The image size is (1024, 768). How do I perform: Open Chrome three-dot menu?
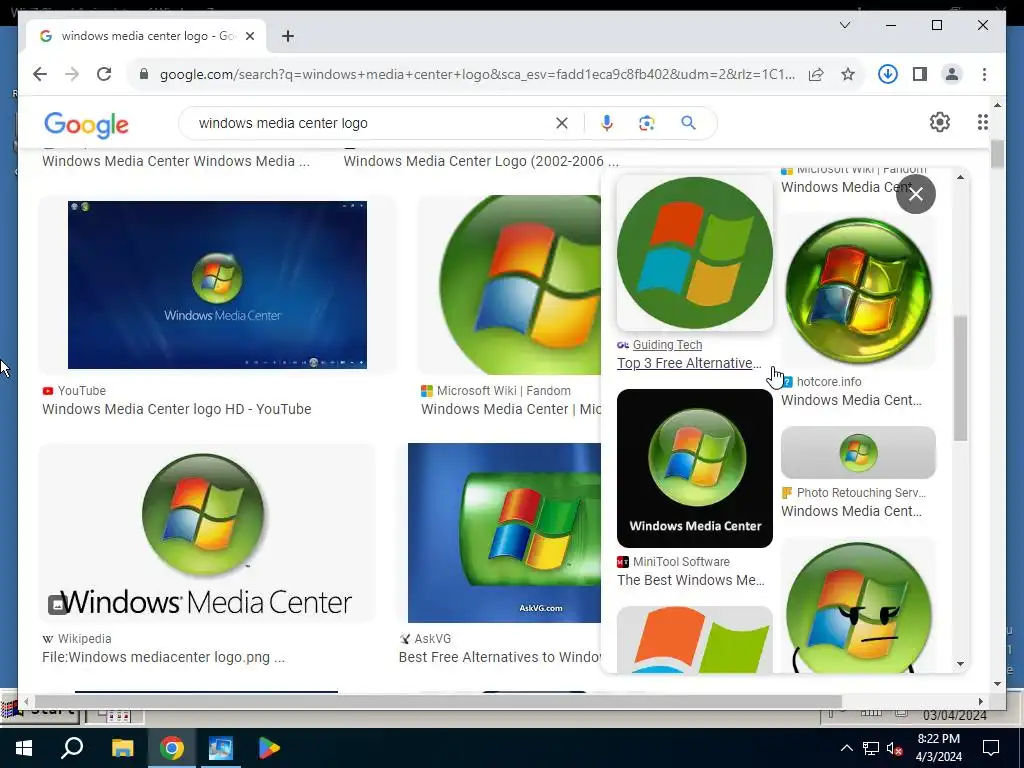(984, 74)
